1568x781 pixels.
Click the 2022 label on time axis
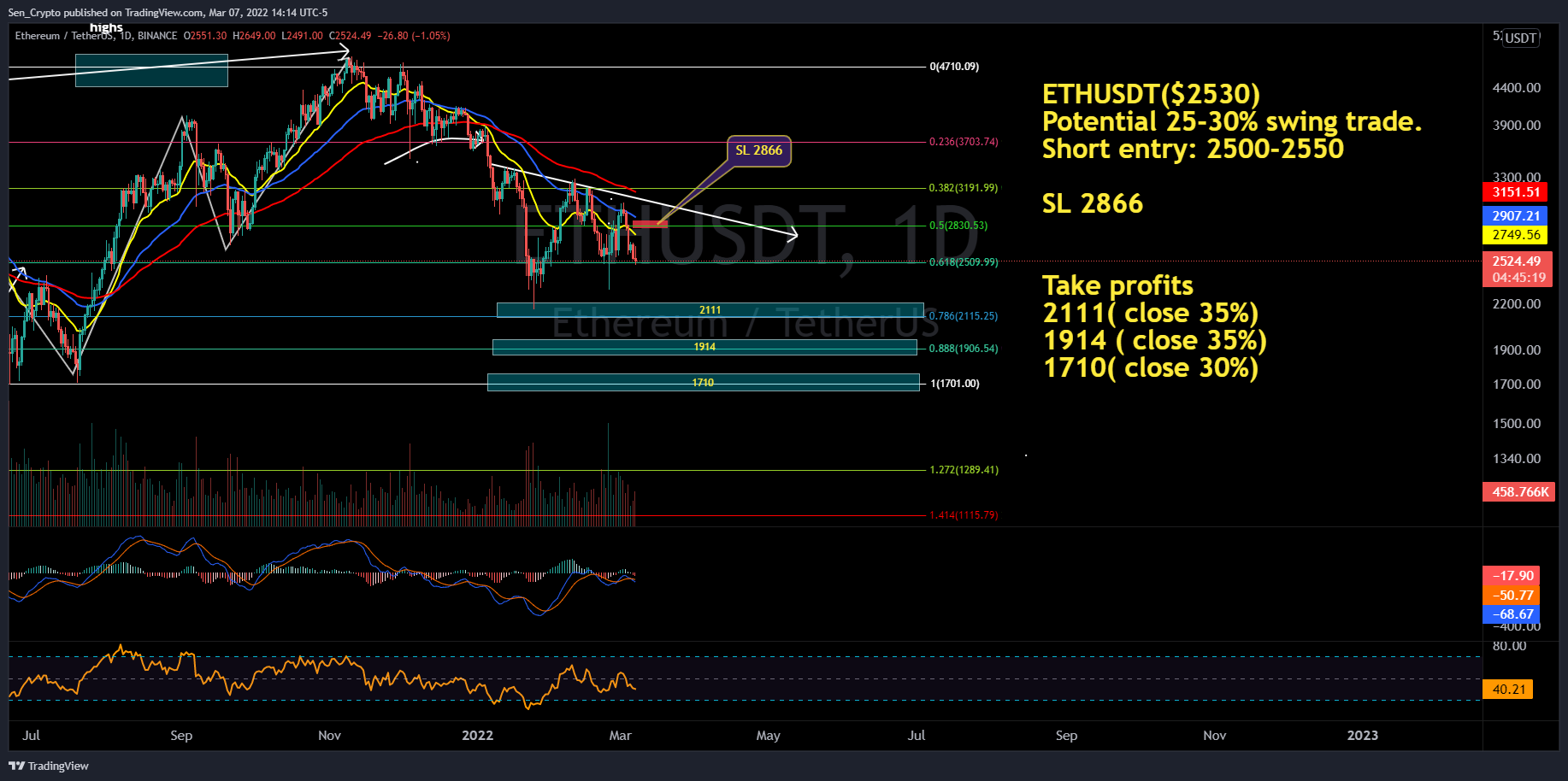click(x=477, y=736)
